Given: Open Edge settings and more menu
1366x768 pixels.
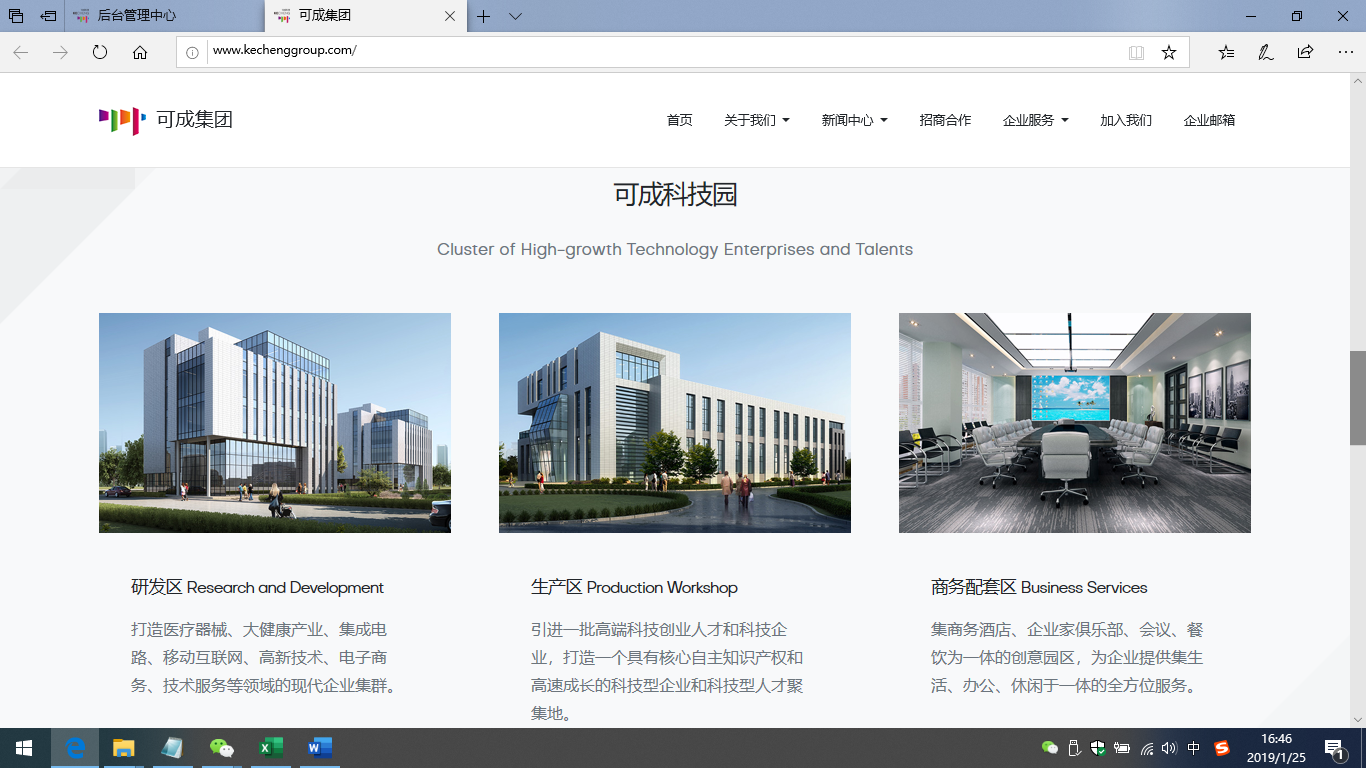Looking at the screenshot, I should tap(1345, 52).
